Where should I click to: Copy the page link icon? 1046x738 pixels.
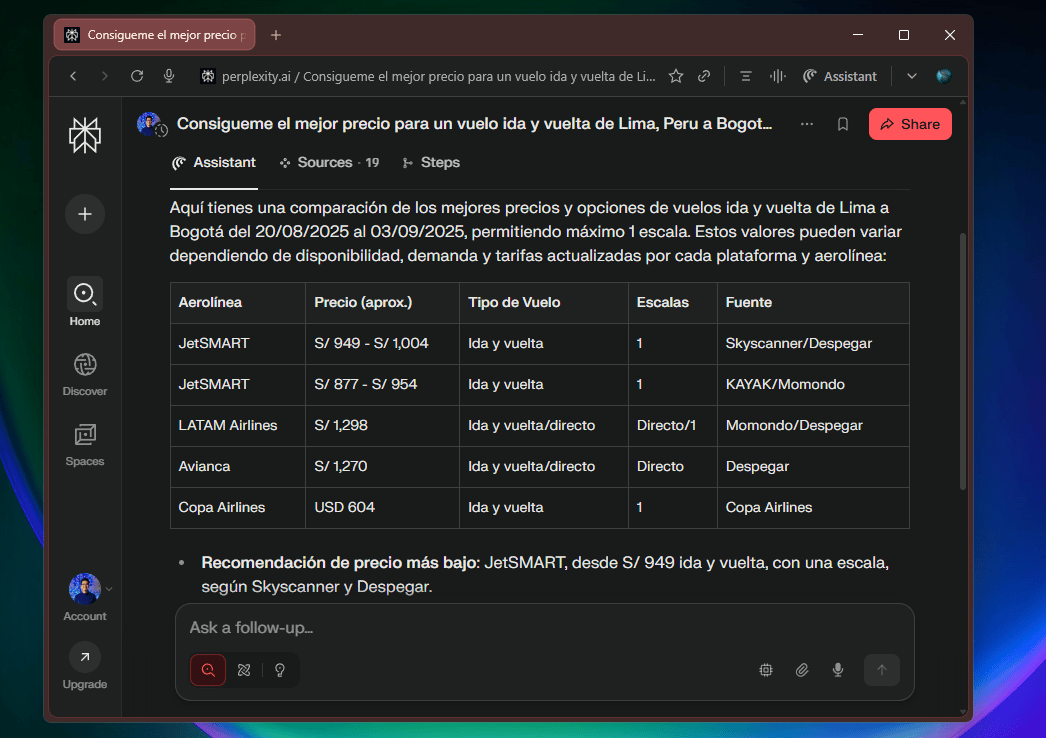(704, 76)
